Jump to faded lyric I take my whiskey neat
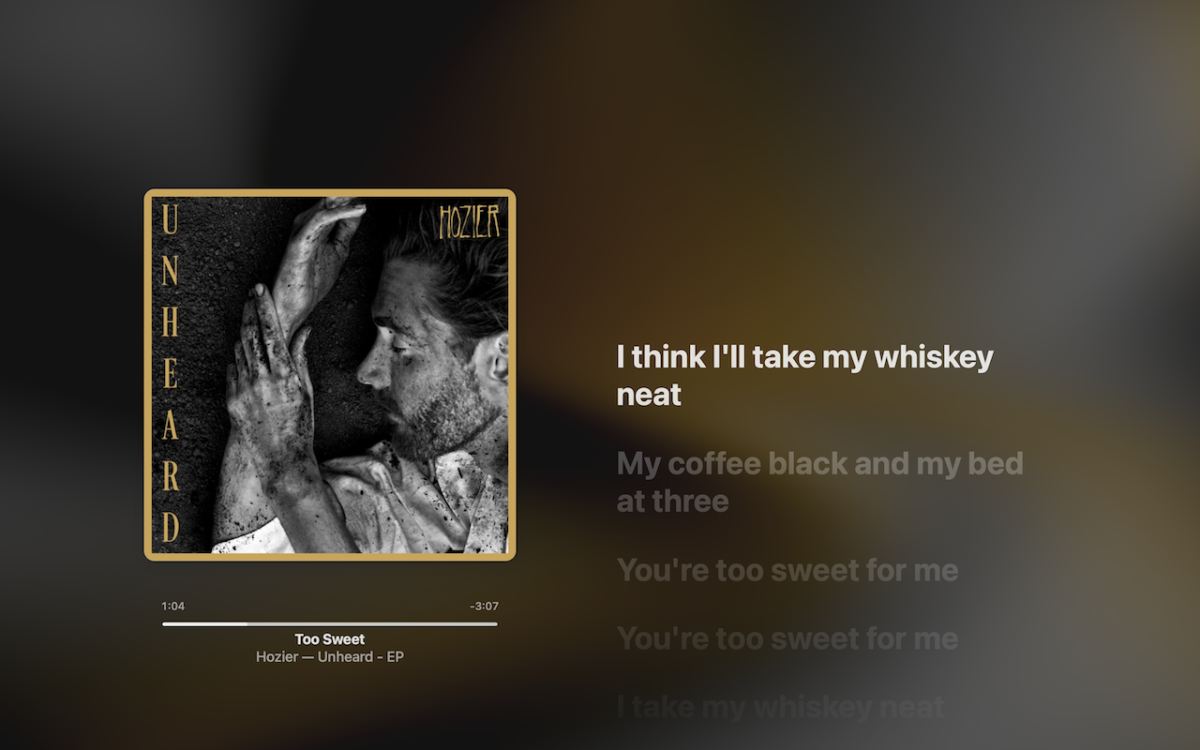 [x=780, y=707]
